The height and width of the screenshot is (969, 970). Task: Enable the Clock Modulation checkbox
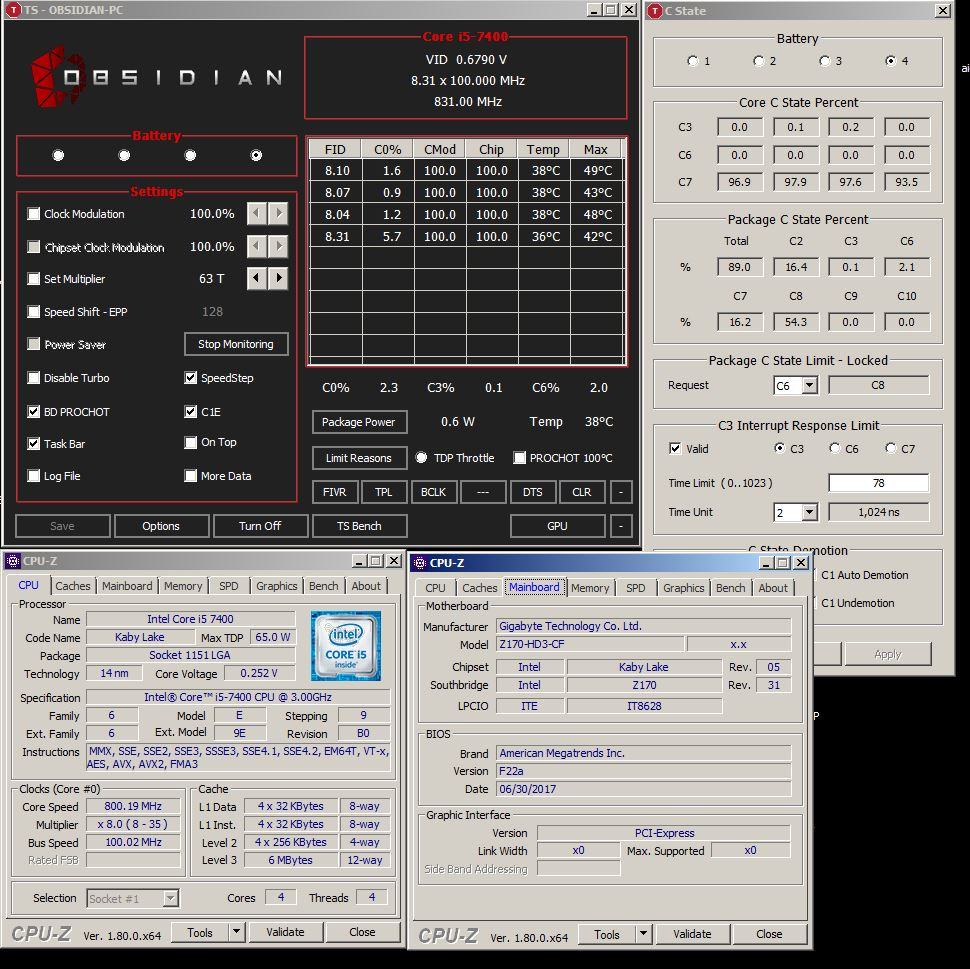click(34, 214)
